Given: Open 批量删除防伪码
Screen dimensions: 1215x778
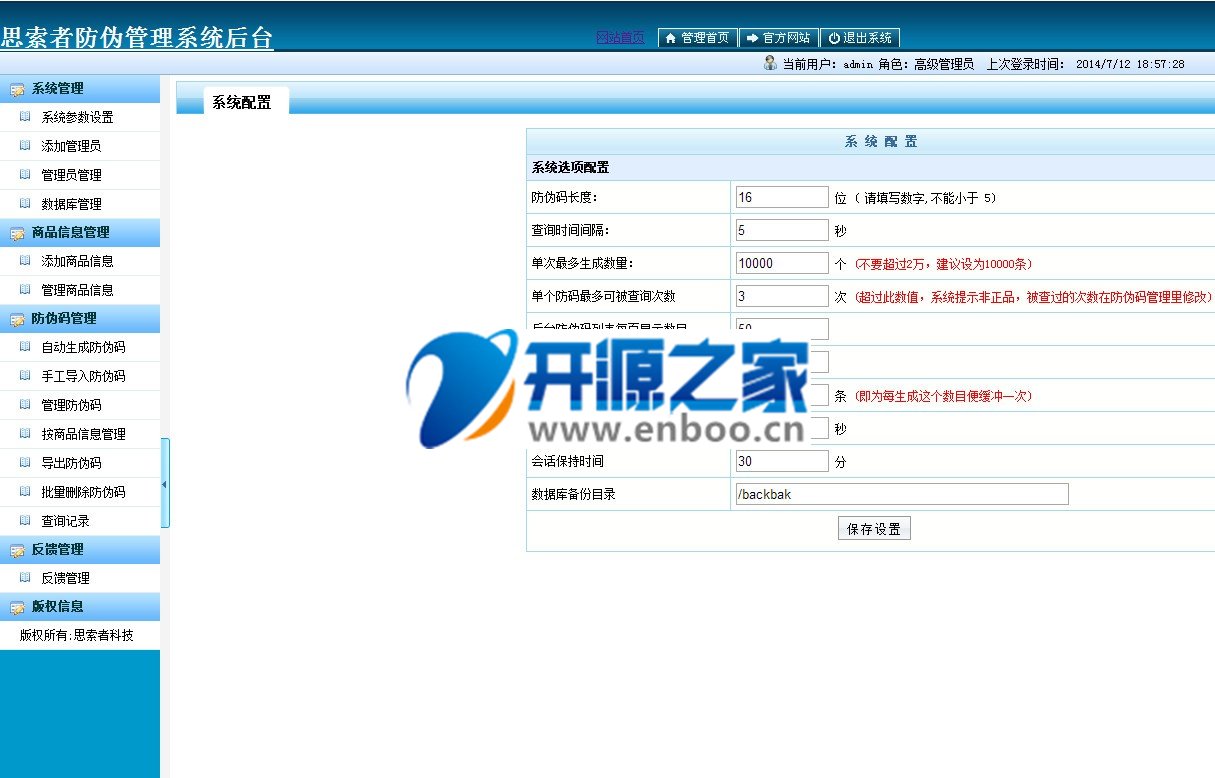Looking at the screenshot, I should (83, 492).
